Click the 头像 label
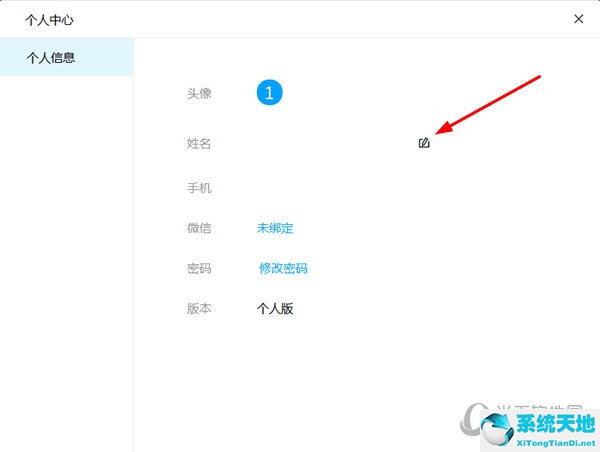The image size is (600, 452). pyautogui.click(x=199, y=93)
